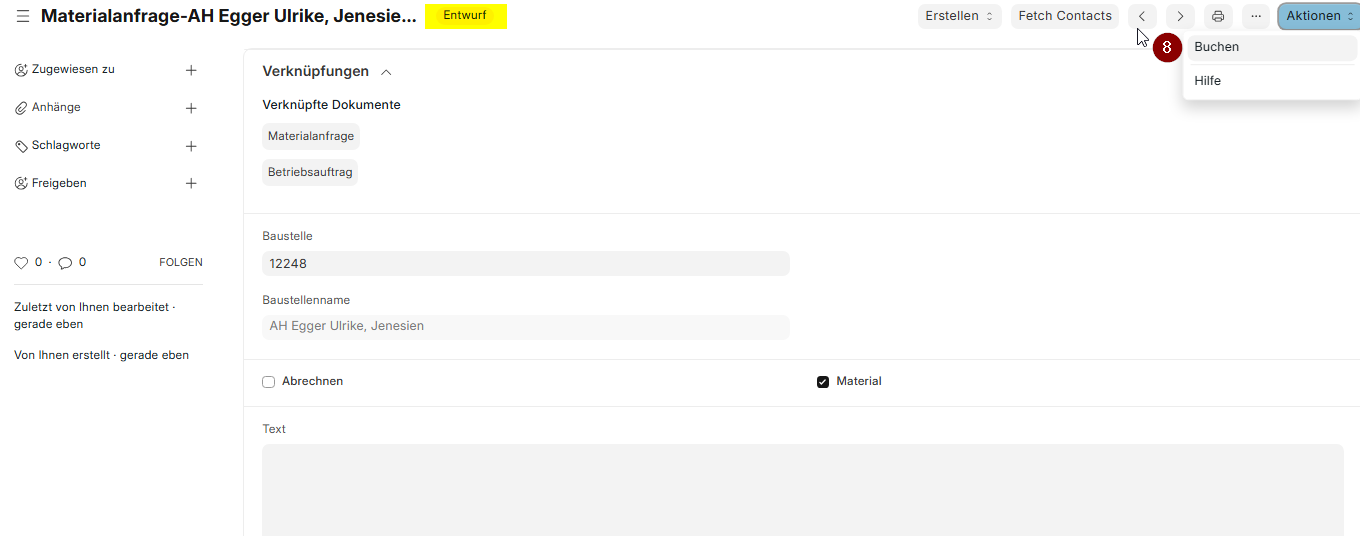This screenshot has width=1360, height=536.
Task: Open the hamburger sidebar menu icon
Action: click(x=22, y=16)
